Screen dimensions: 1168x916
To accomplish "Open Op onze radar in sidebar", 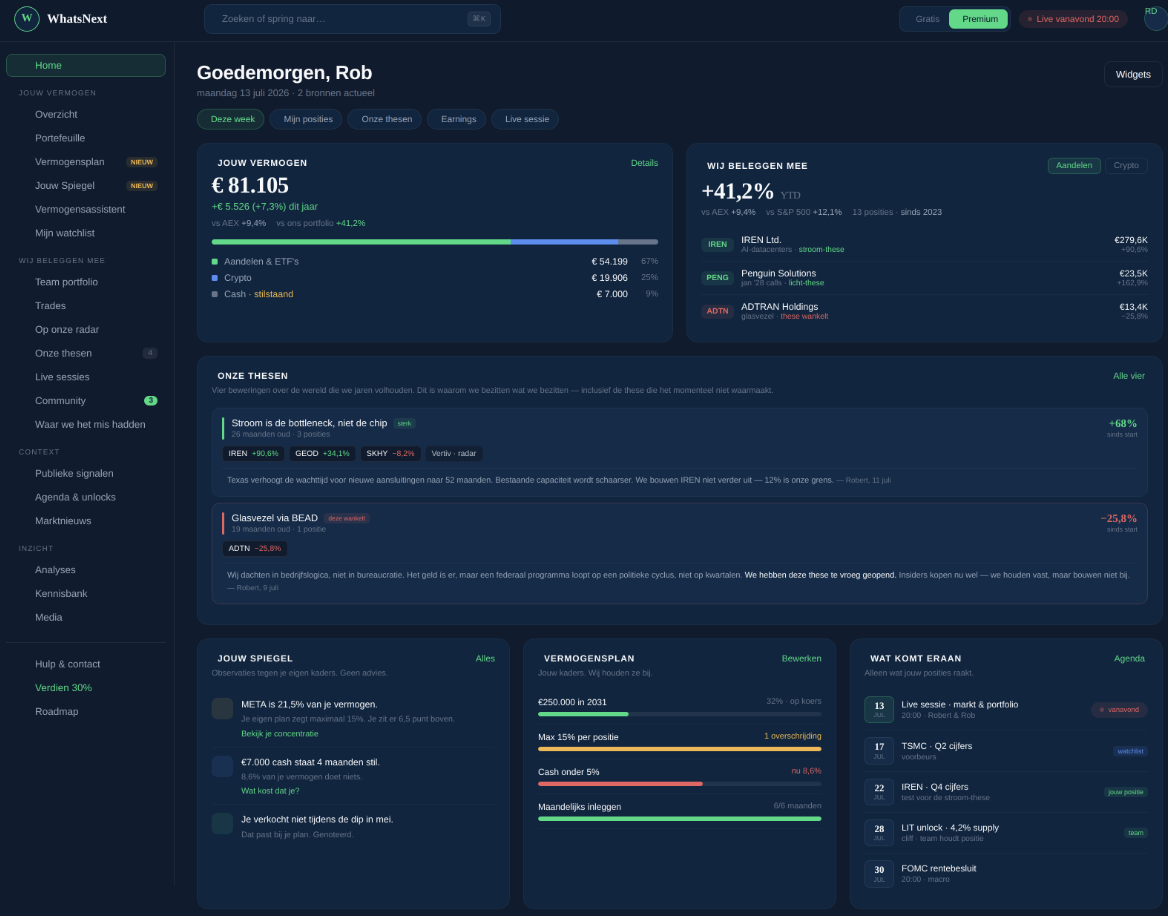I will tap(86, 329).
